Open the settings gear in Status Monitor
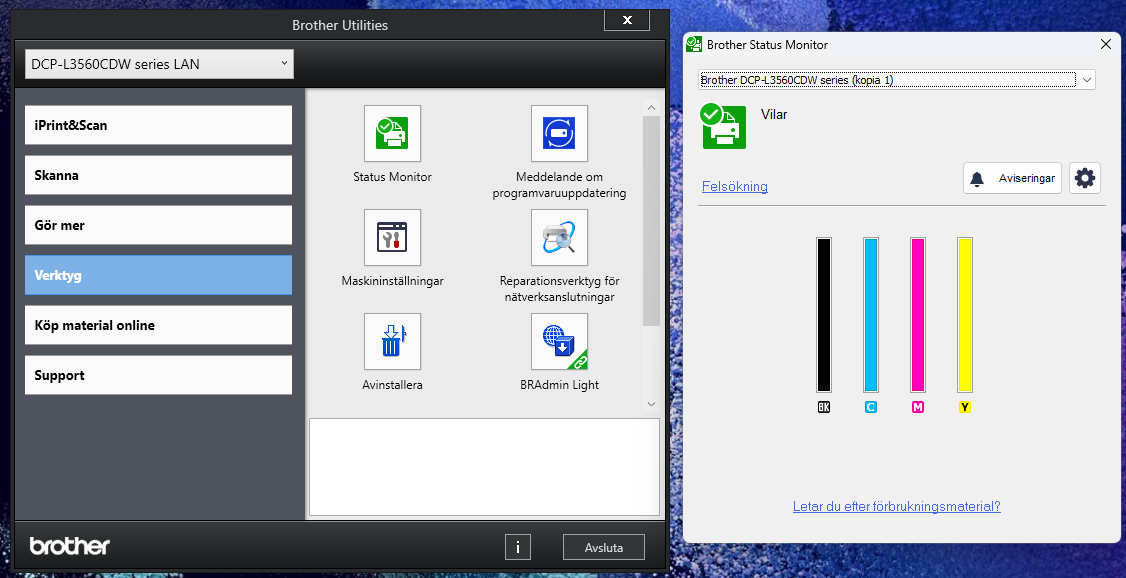 [x=1084, y=178]
